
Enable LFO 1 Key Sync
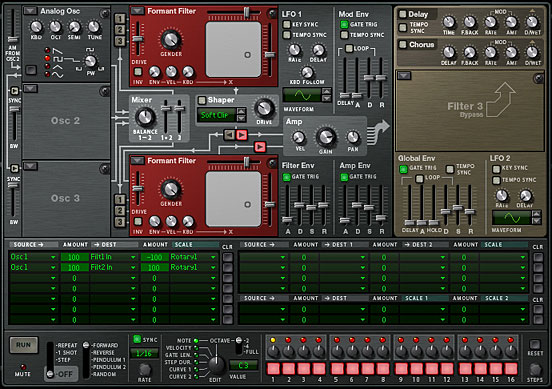coord(287,24)
